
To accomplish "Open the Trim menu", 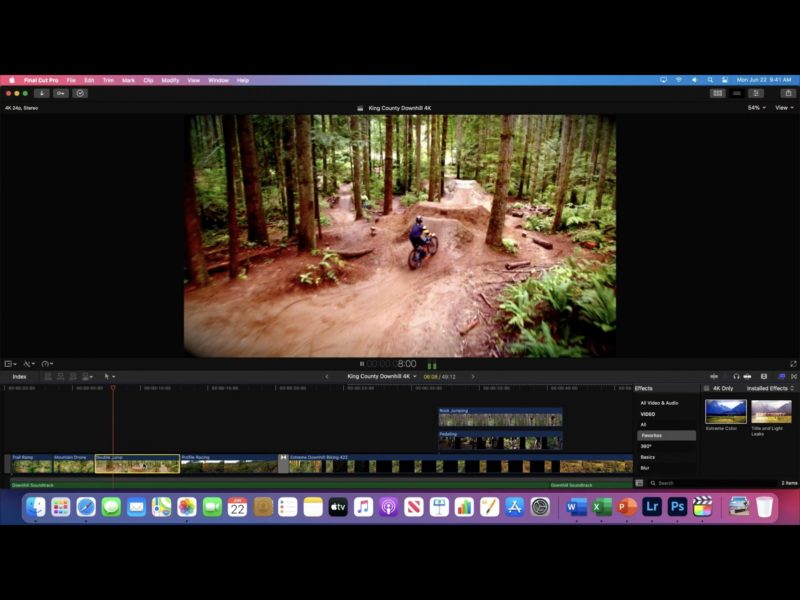I will (x=108, y=80).
